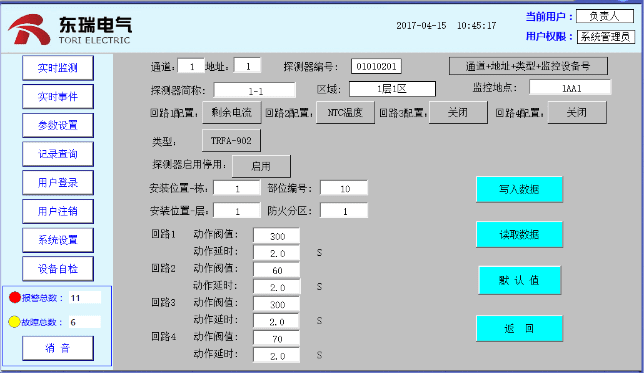Click the 通道 channel input field
This screenshot has height=373, width=644.
191,66
